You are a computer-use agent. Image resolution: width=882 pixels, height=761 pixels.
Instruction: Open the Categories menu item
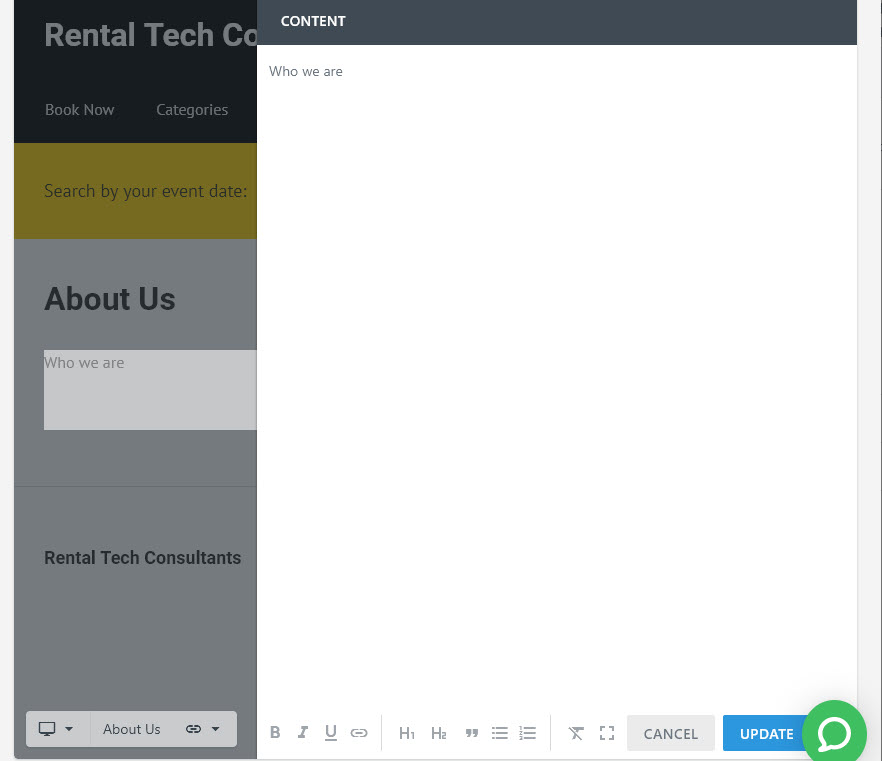point(192,110)
